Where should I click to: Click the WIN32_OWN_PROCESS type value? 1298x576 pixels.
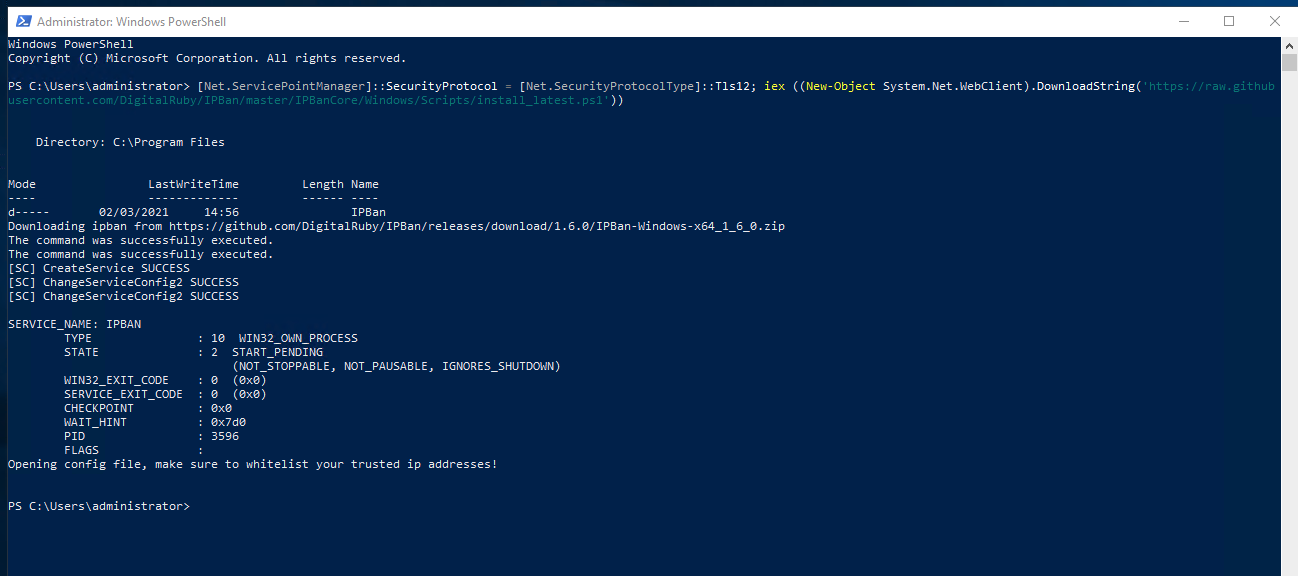tap(298, 339)
